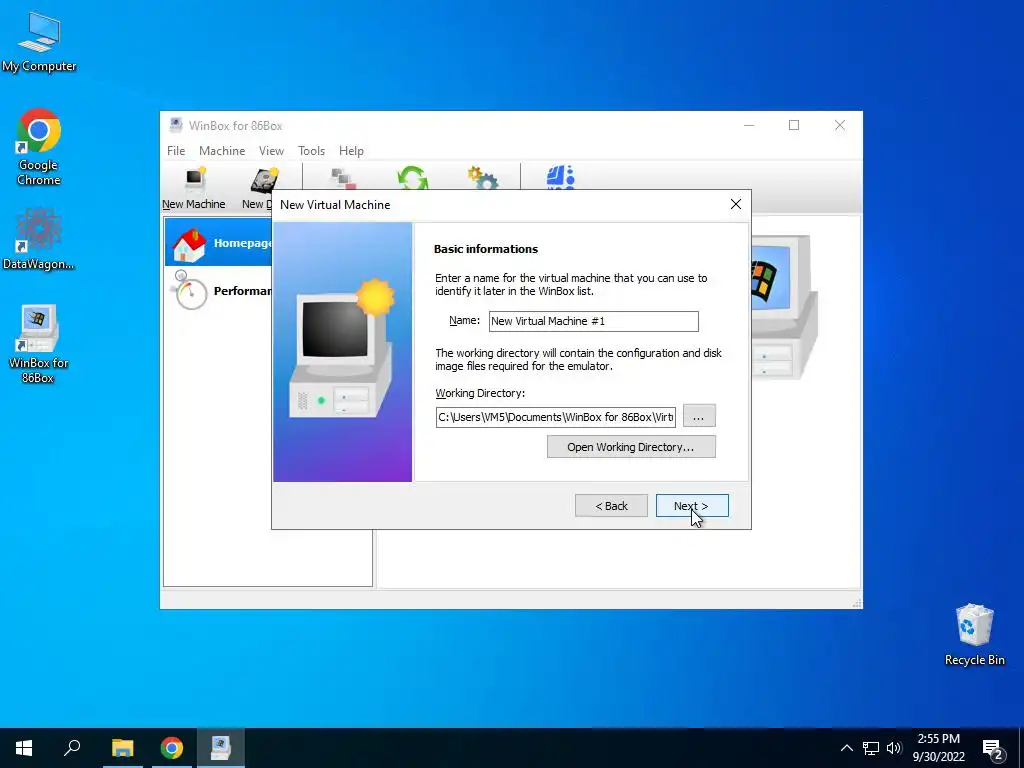The height and width of the screenshot is (768, 1024).
Task: Open the Tools menu
Action: (312, 151)
